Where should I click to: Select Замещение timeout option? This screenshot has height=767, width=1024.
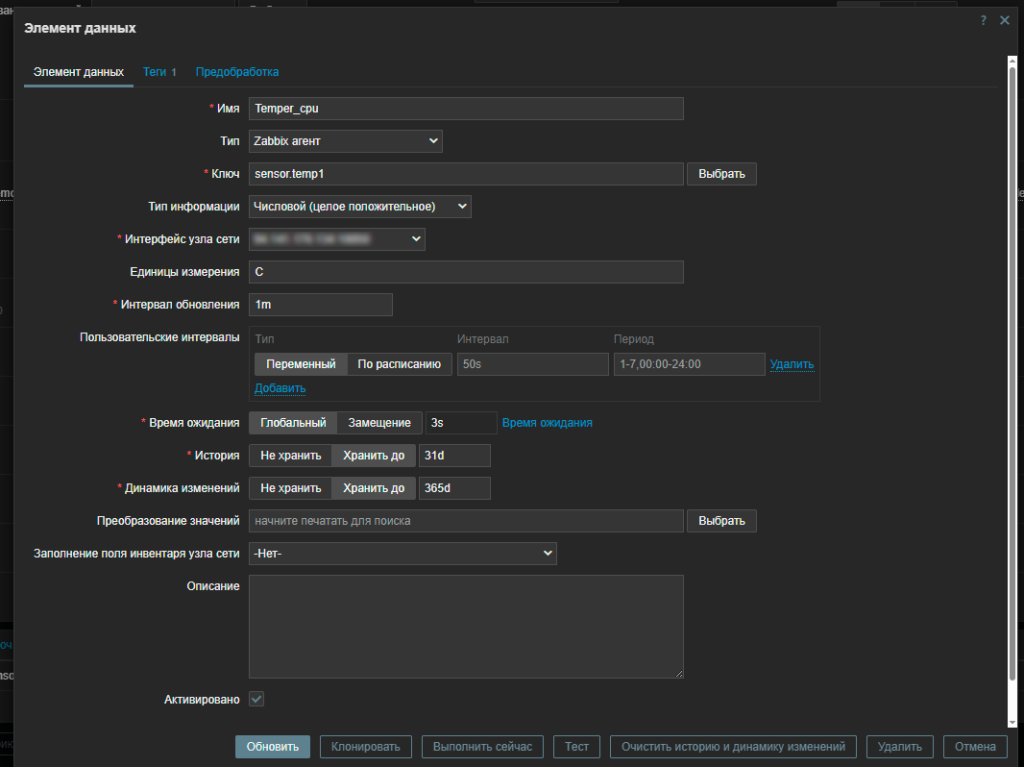point(379,423)
